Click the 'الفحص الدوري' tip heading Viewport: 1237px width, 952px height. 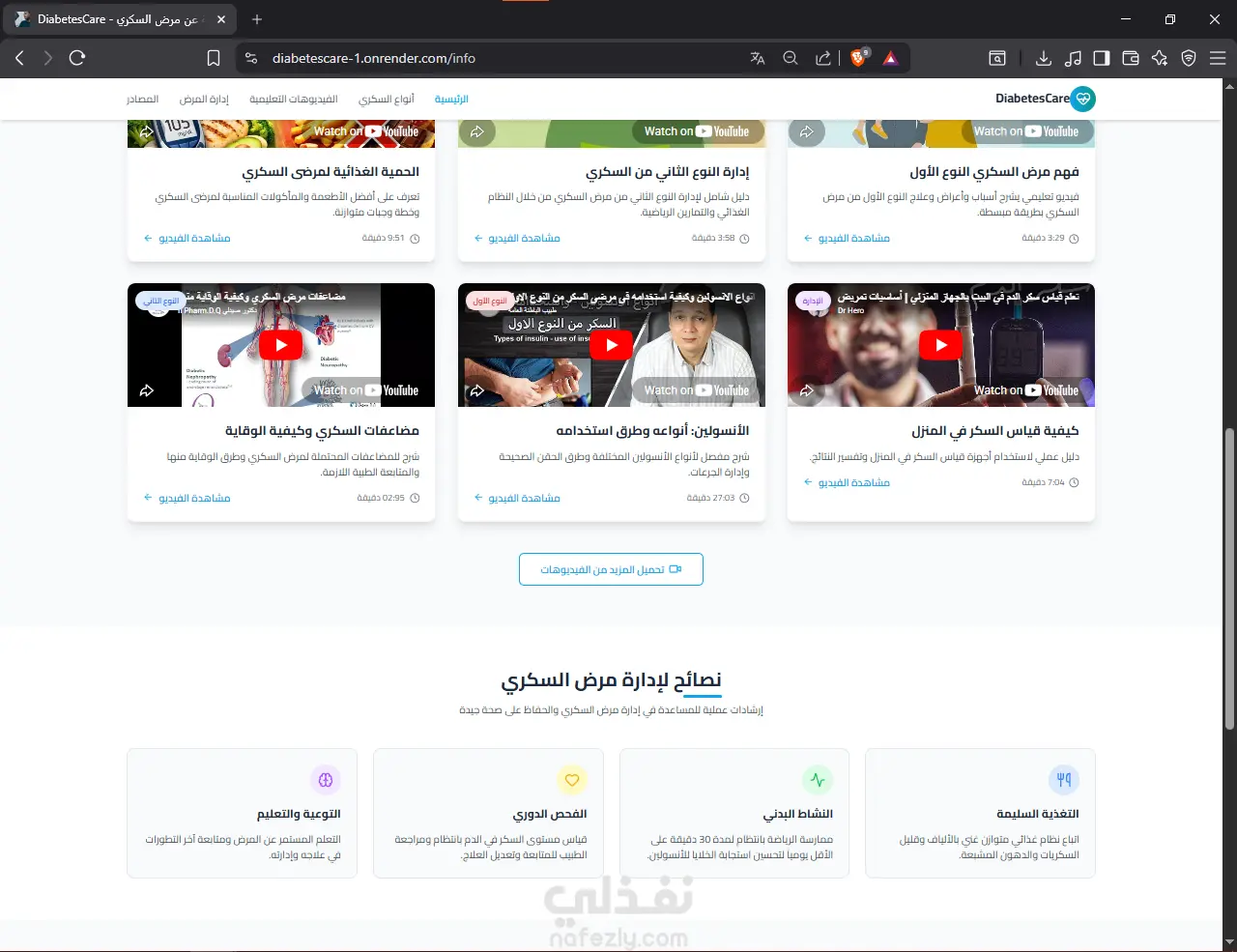click(550, 814)
